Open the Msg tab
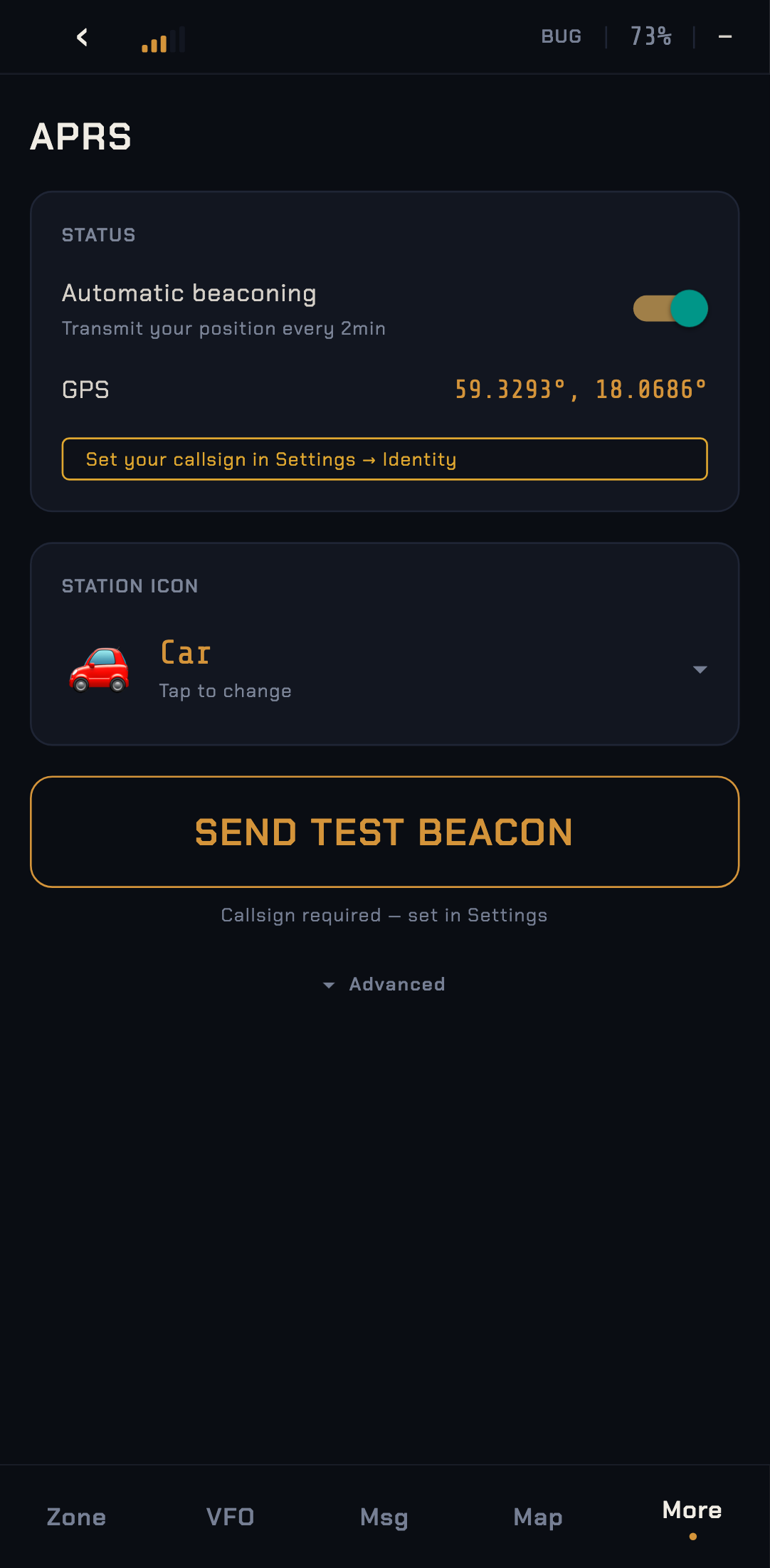 [384, 1517]
